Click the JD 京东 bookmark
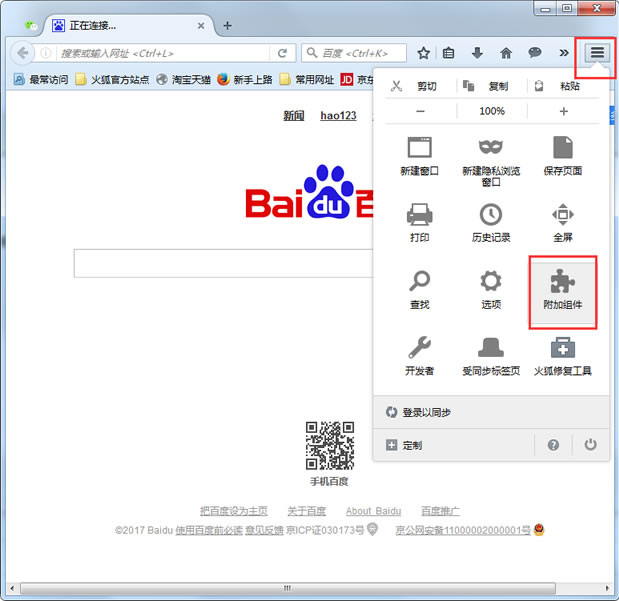Viewport: 619px width, 601px height. pos(357,79)
